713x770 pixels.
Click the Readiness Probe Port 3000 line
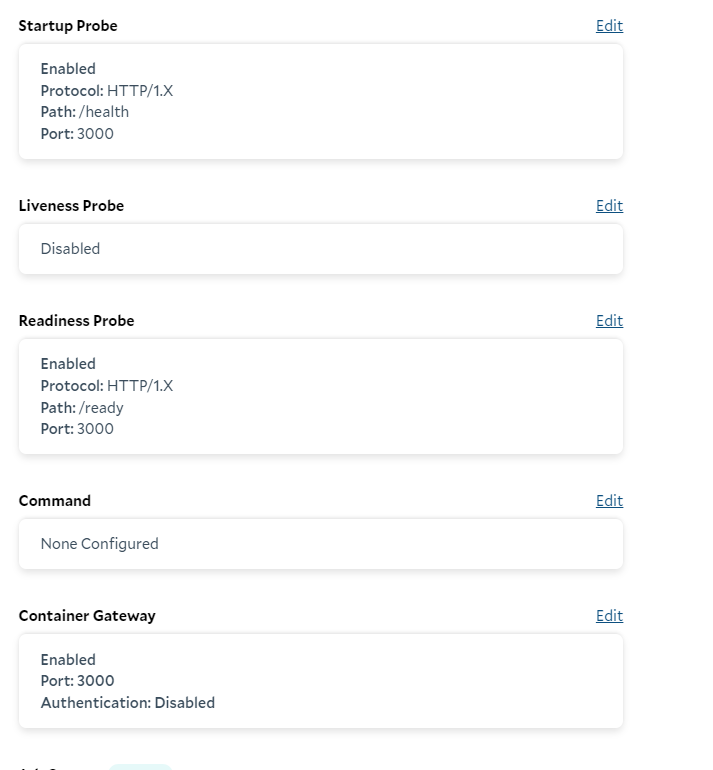tap(77, 429)
